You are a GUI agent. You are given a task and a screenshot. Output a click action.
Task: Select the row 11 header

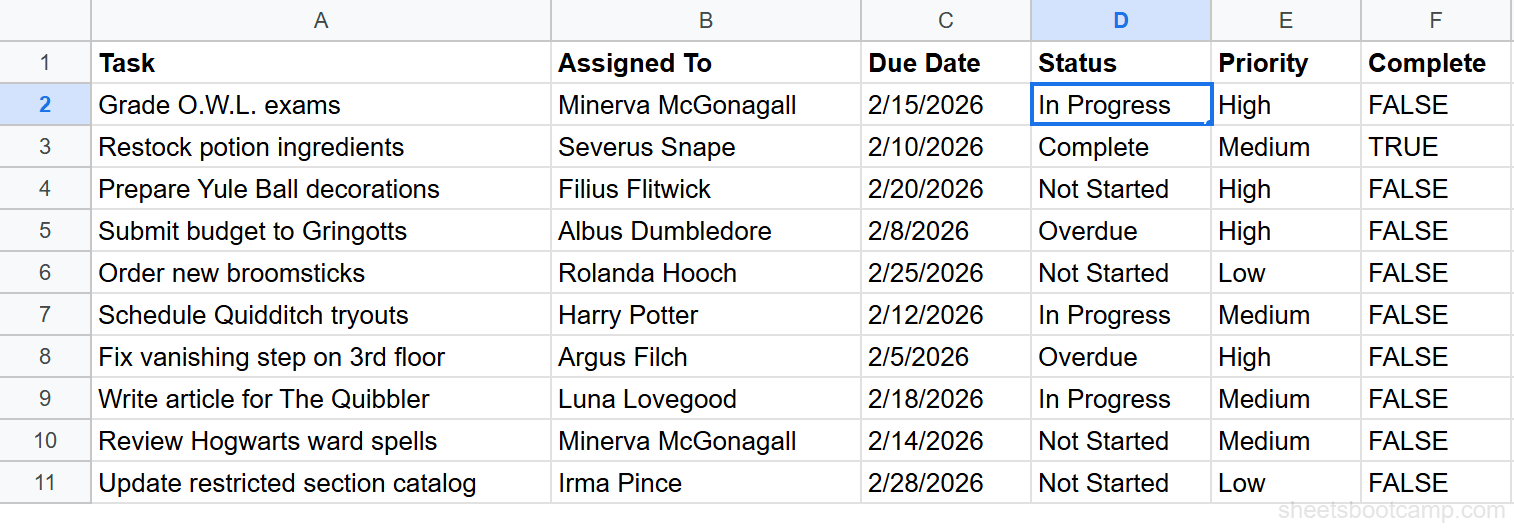(x=45, y=483)
